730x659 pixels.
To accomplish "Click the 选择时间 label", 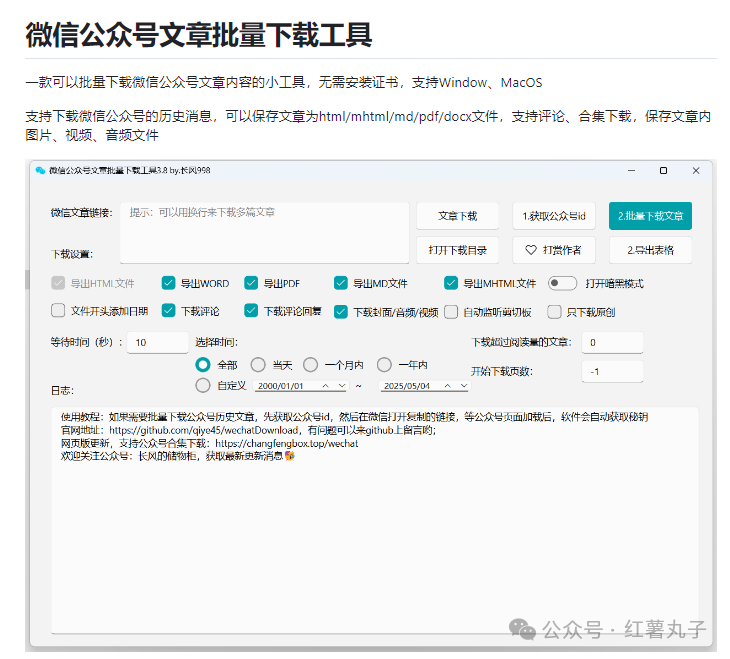I will pyautogui.click(x=216, y=342).
